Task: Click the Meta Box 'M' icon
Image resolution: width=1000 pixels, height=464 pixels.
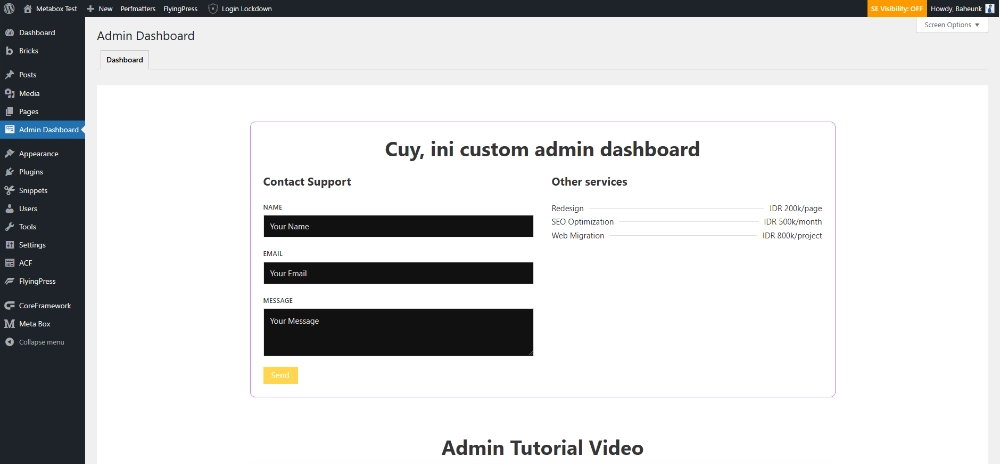Action: point(10,324)
